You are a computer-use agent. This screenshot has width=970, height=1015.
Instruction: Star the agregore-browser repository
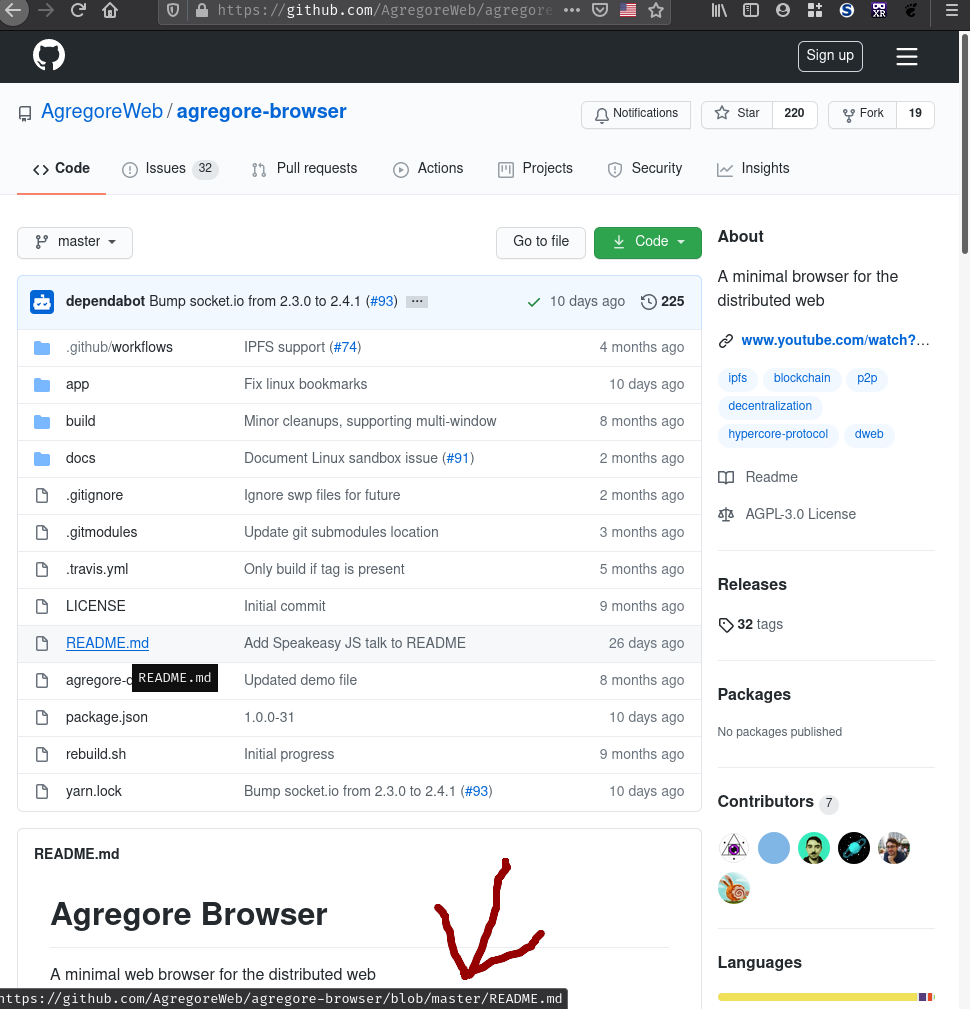tap(737, 114)
